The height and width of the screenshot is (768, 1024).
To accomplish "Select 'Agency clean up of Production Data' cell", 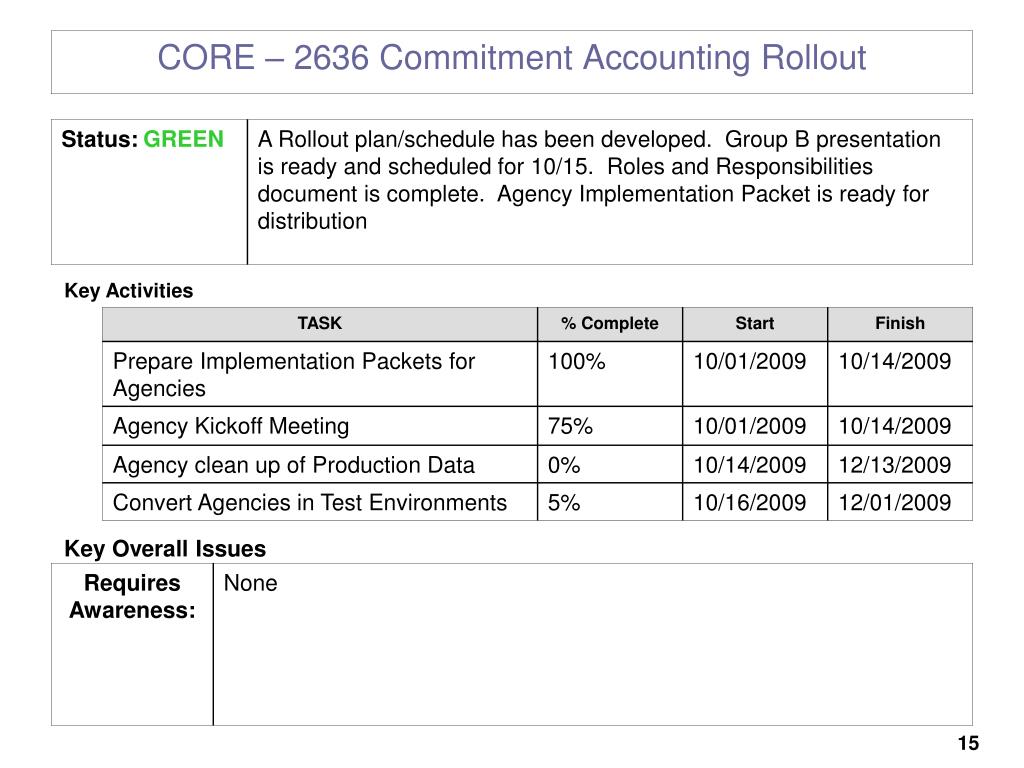I will pos(320,464).
